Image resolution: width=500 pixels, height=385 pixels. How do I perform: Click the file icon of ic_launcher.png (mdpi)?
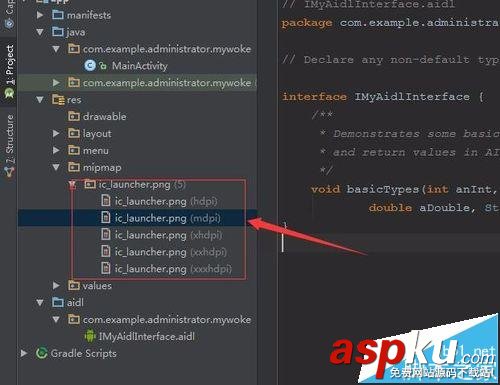(x=106, y=218)
